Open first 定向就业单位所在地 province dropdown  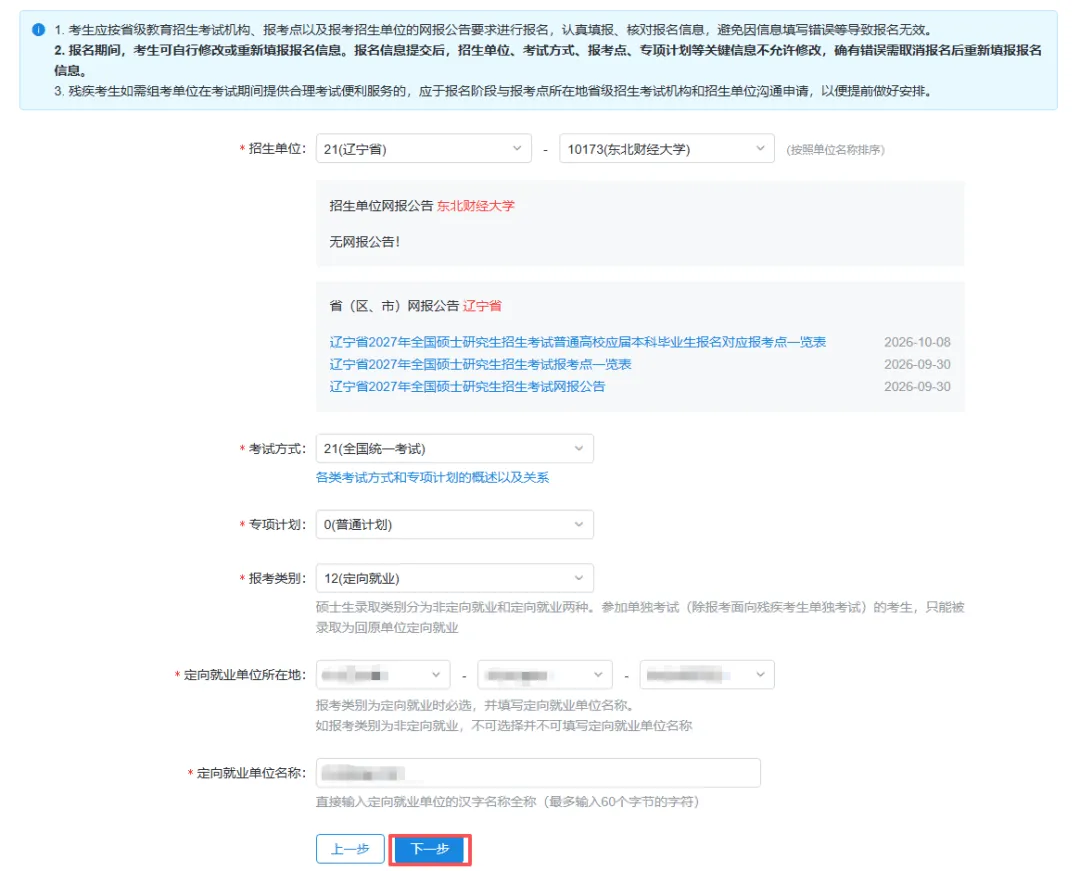pyautogui.click(x=383, y=675)
